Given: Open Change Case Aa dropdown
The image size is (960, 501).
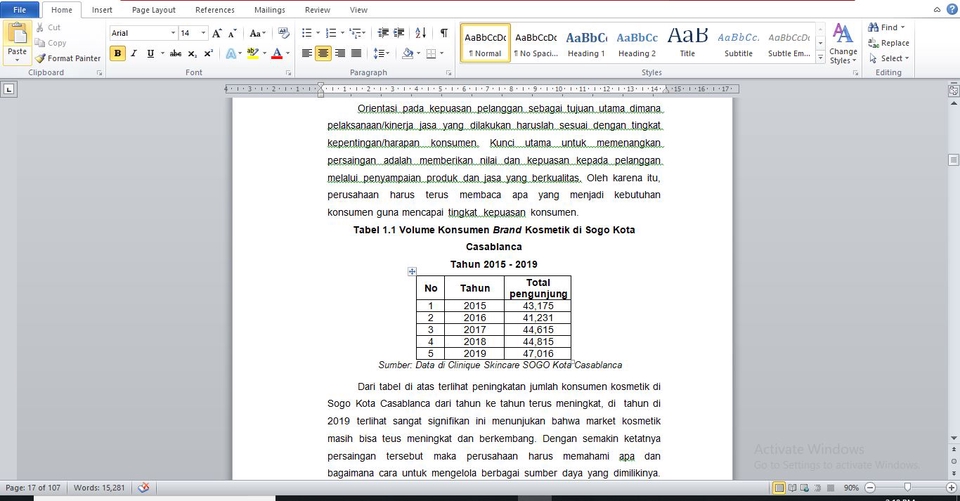Looking at the screenshot, I should click(257, 33).
